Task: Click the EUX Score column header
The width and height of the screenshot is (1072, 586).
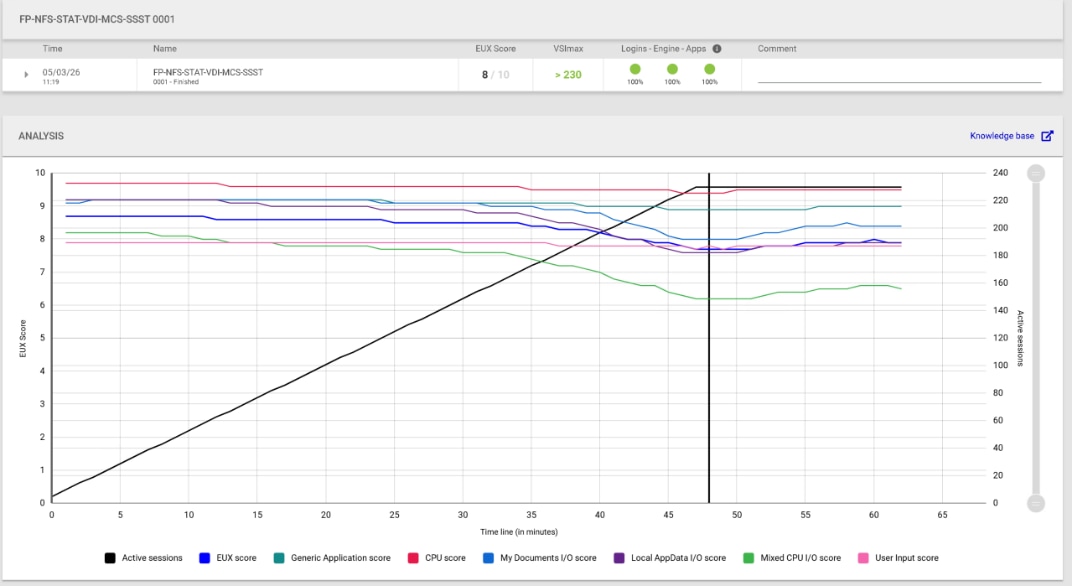Action: click(496, 49)
